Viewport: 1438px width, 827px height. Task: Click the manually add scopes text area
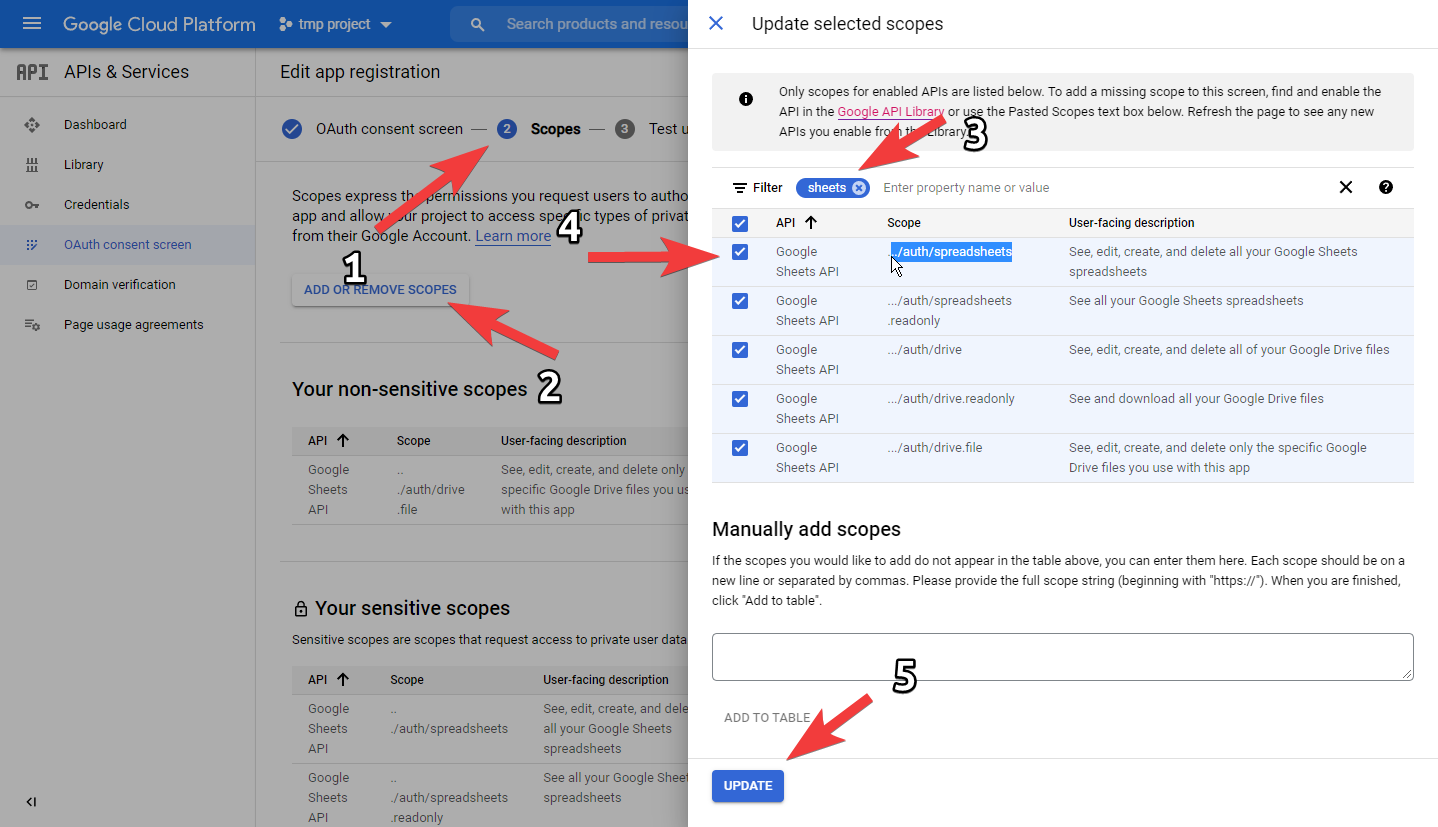coord(1062,657)
